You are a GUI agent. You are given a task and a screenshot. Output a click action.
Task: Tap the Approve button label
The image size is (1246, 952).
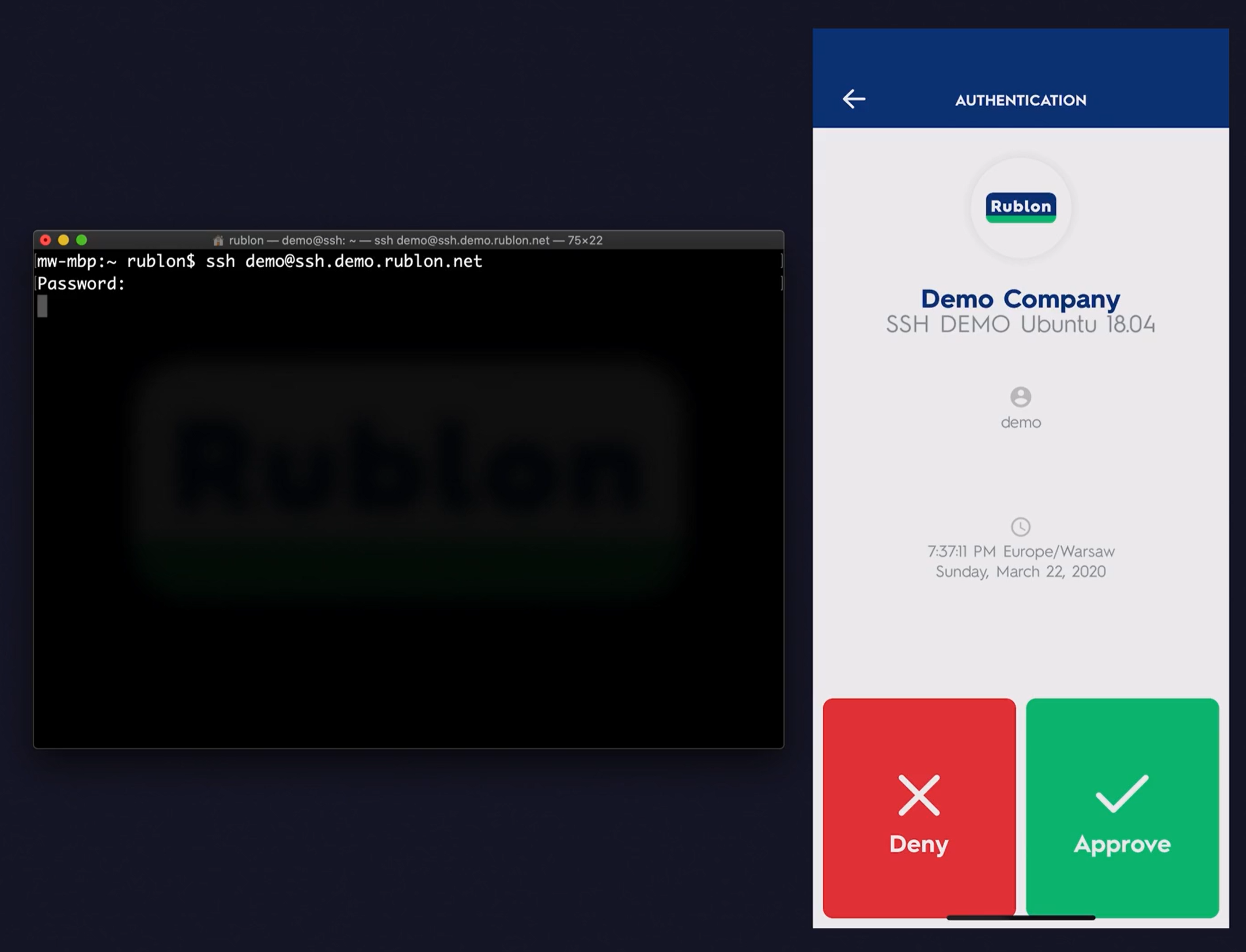(x=1122, y=844)
